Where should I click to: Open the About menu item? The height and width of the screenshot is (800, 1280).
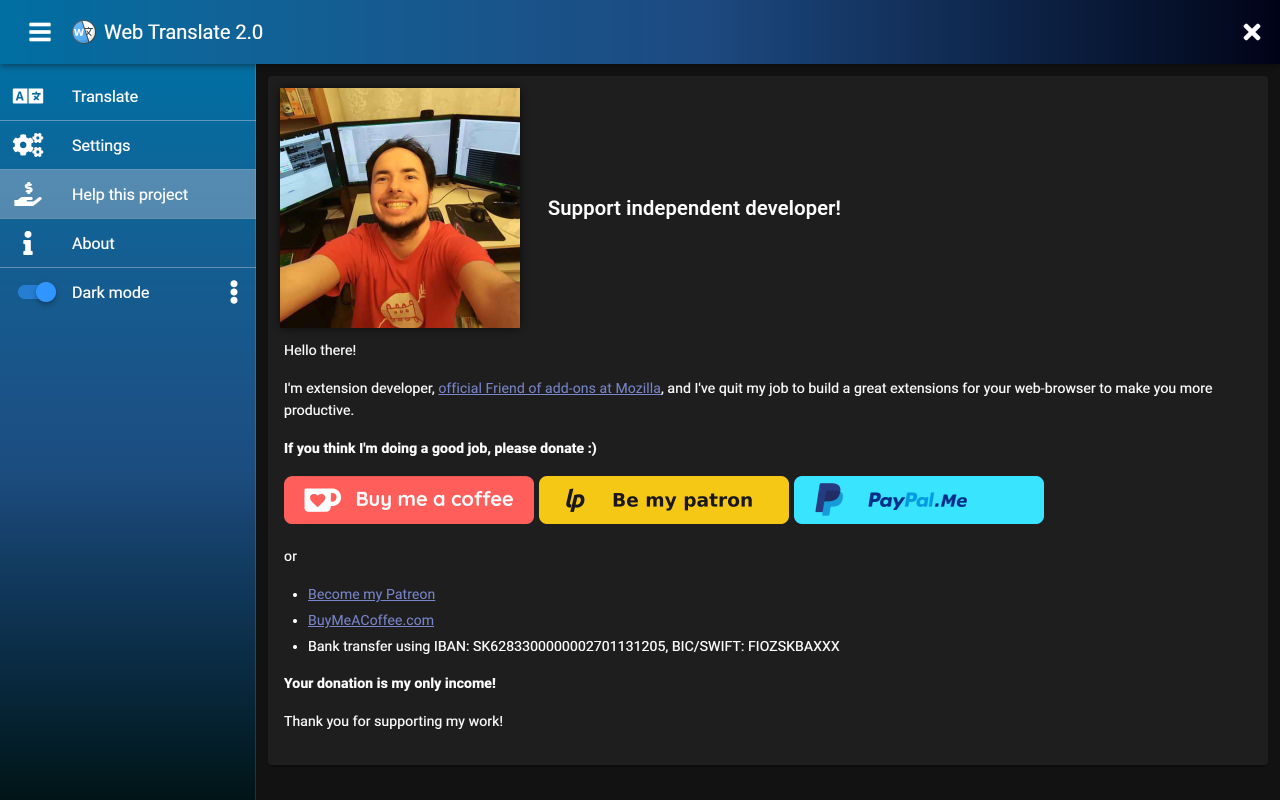tap(93, 244)
